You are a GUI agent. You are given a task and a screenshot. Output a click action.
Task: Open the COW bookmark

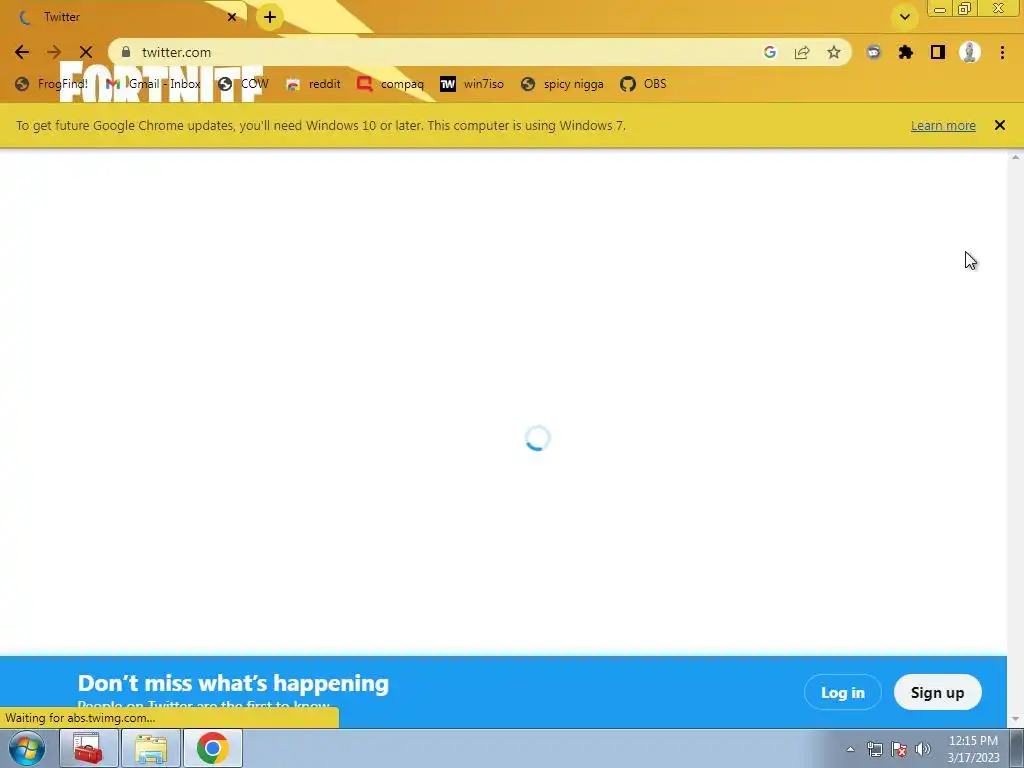point(243,84)
